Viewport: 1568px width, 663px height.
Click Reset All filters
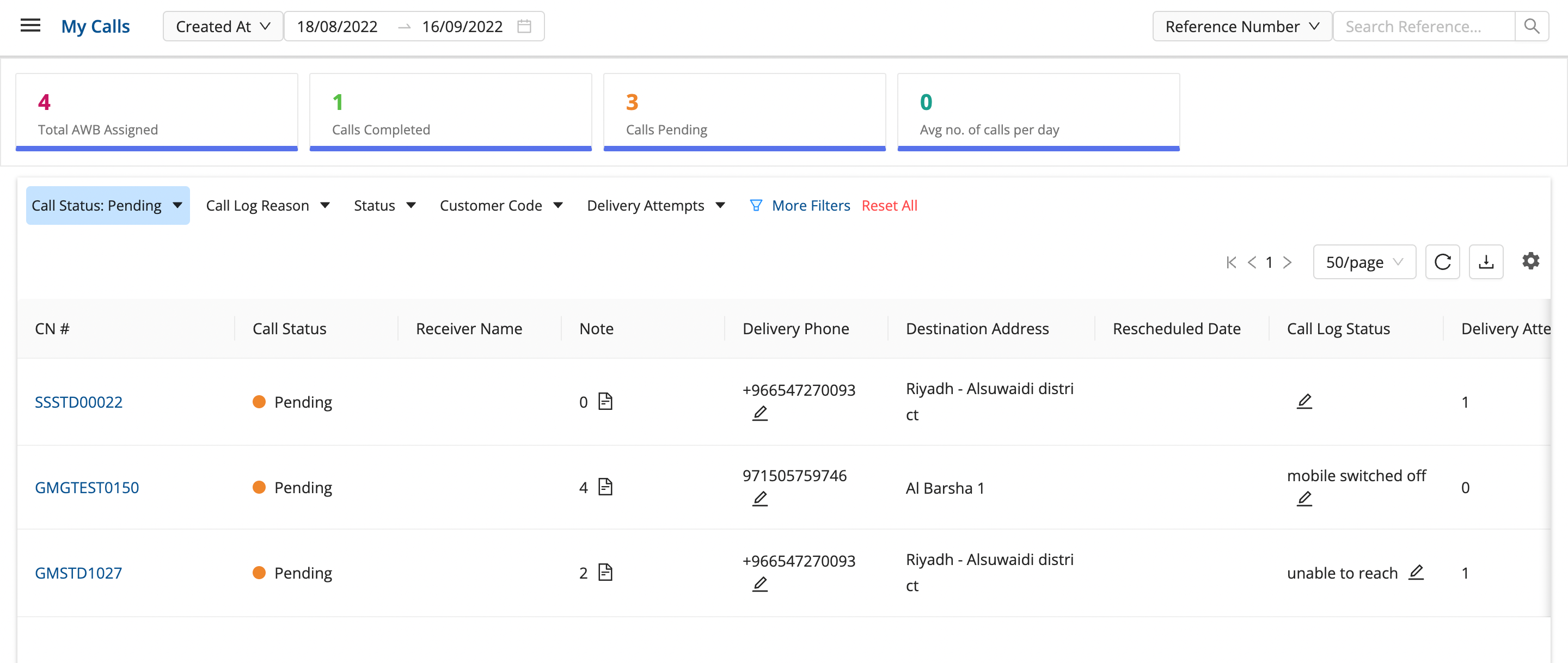889,206
